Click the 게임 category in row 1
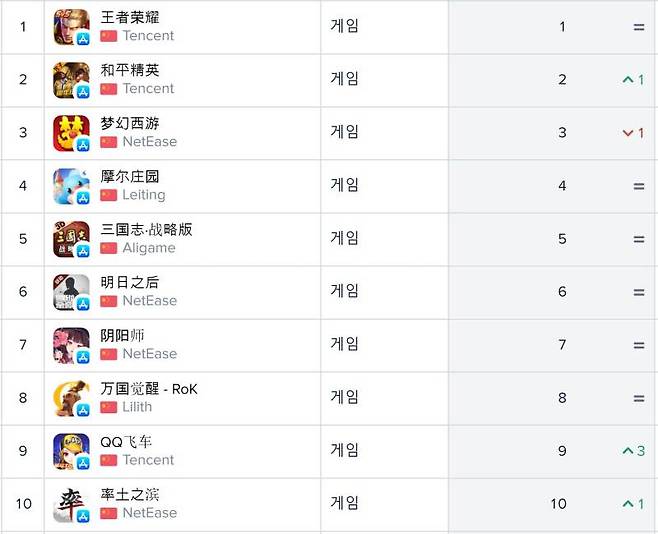 345,26
